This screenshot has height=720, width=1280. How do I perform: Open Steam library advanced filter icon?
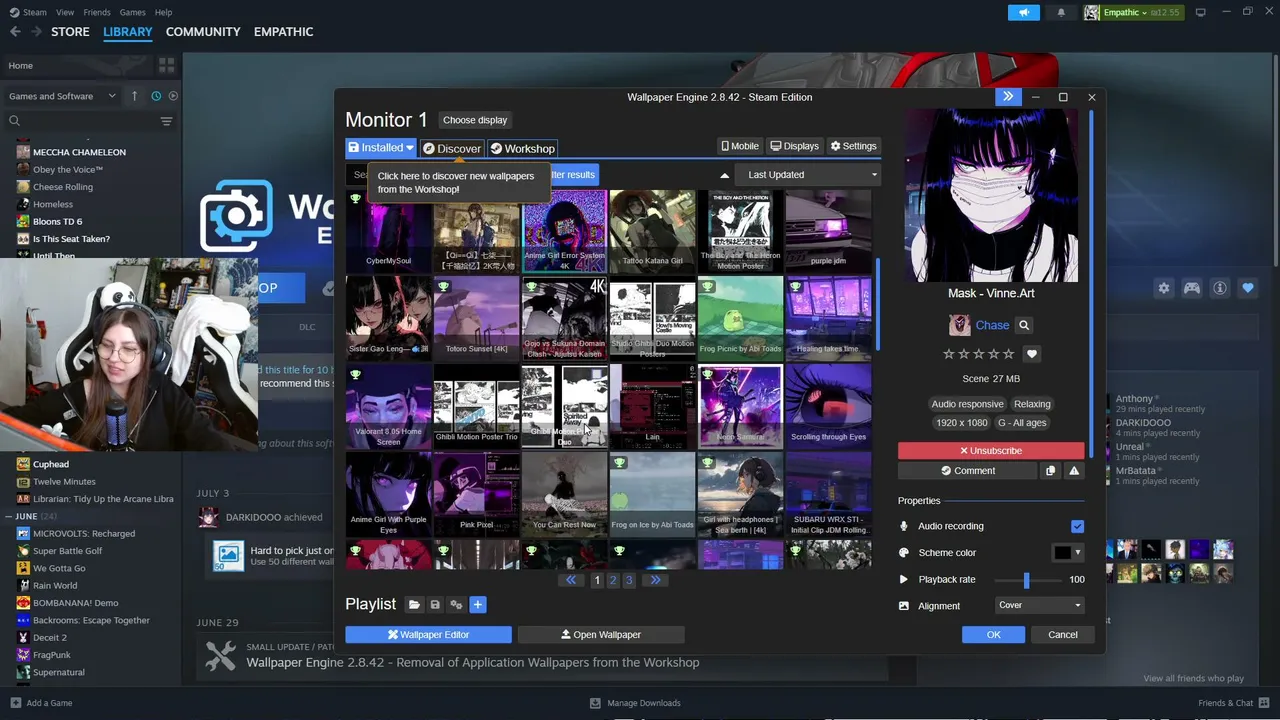tap(166, 121)
